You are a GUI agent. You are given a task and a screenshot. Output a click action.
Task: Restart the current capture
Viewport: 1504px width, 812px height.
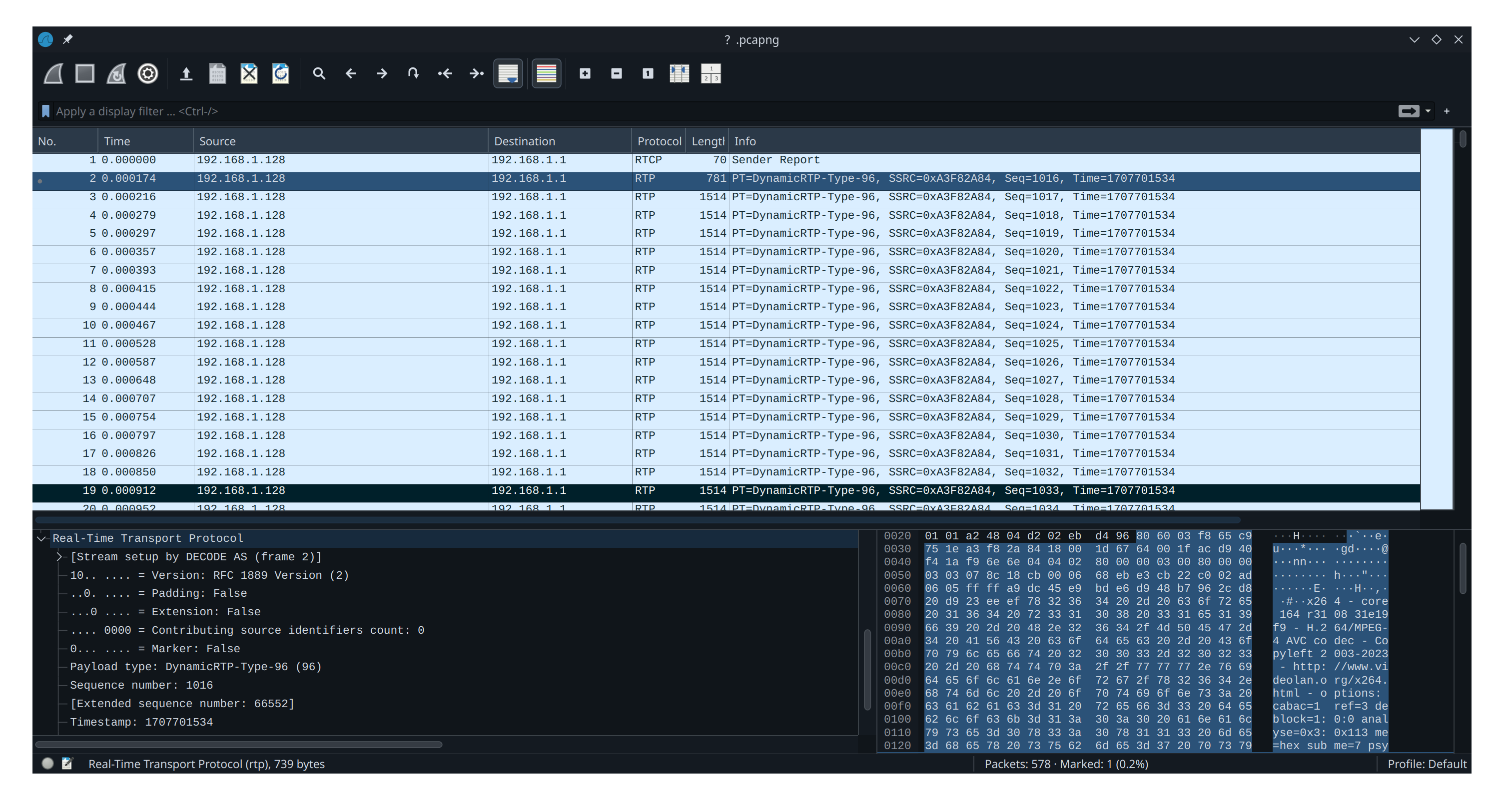click(117, 73)
